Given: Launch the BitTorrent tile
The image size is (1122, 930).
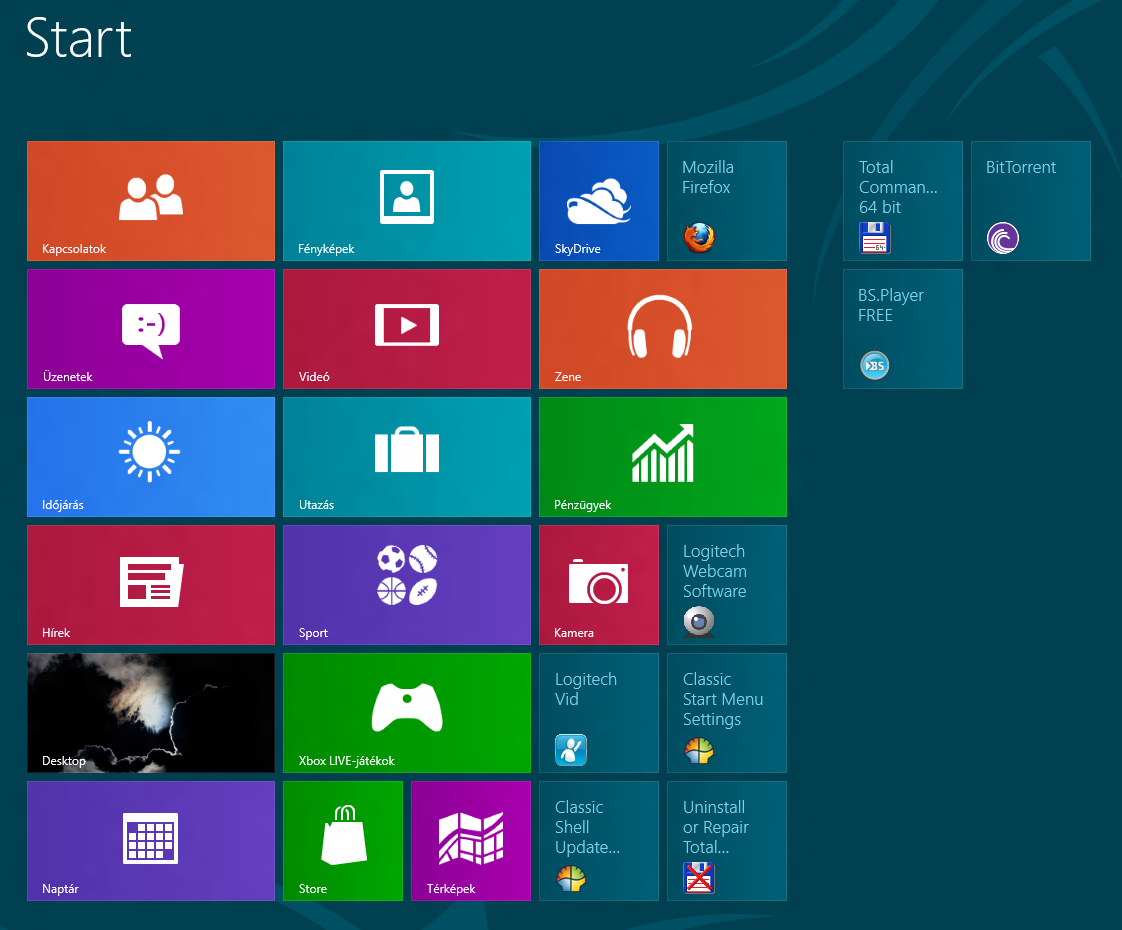Looking at the screenshot, I should tap(1031, 201).
